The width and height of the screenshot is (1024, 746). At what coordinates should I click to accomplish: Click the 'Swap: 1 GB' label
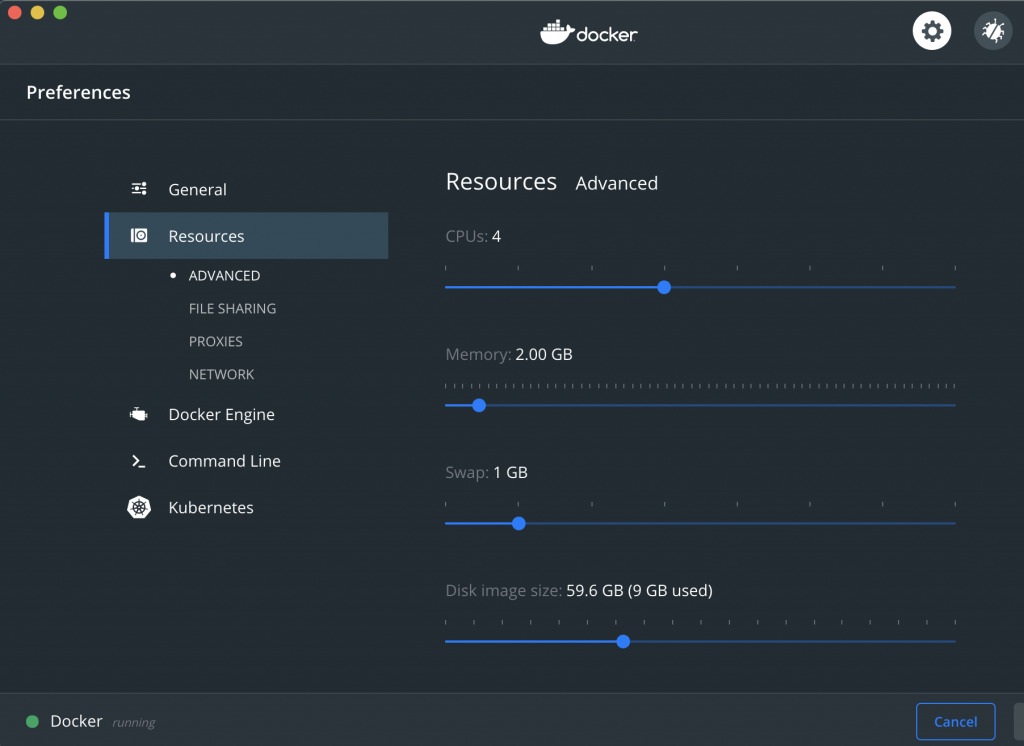pos(487,472)
